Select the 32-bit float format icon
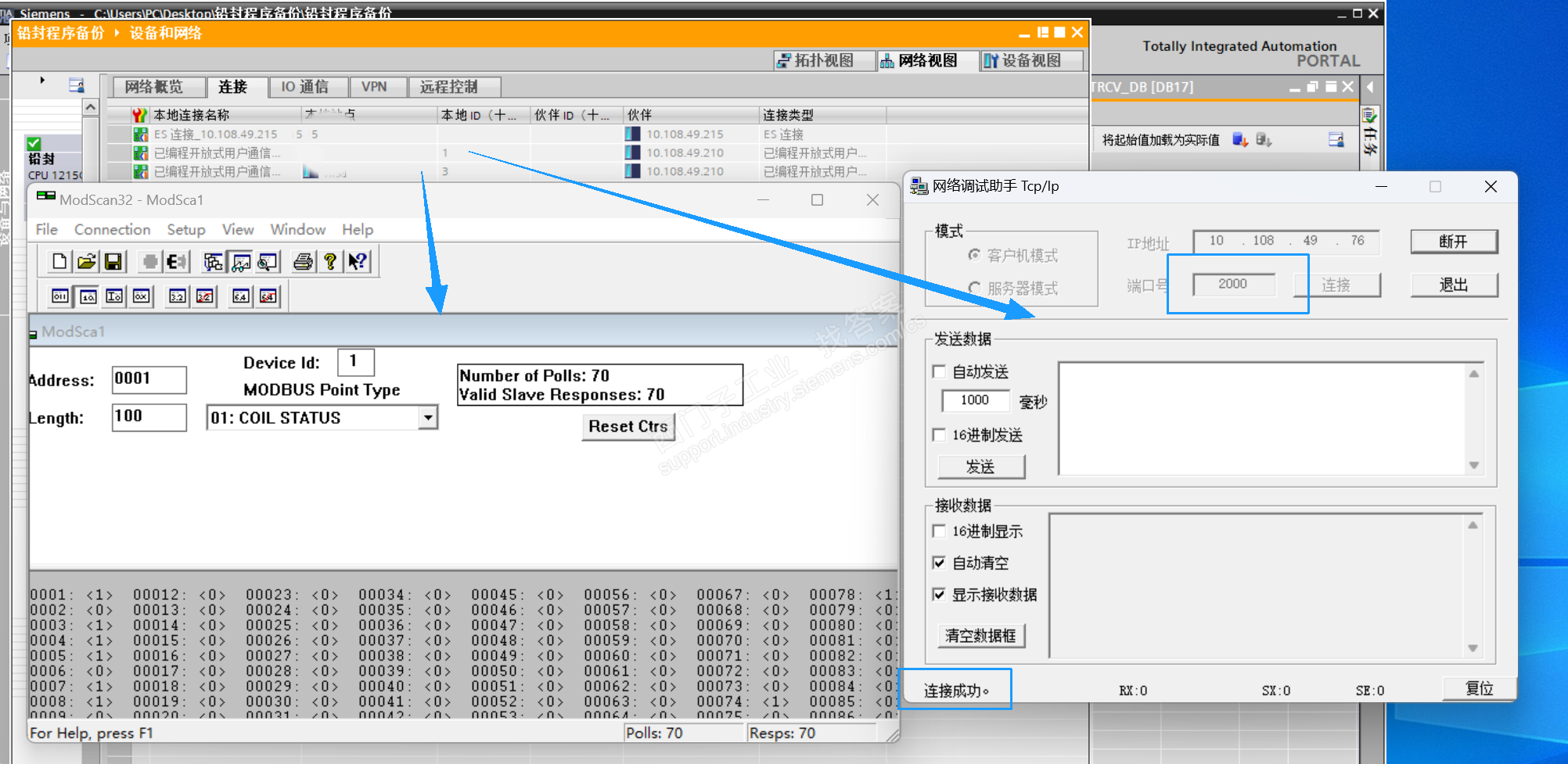The width and height of the screenshot is (1568, 764). 178,296
